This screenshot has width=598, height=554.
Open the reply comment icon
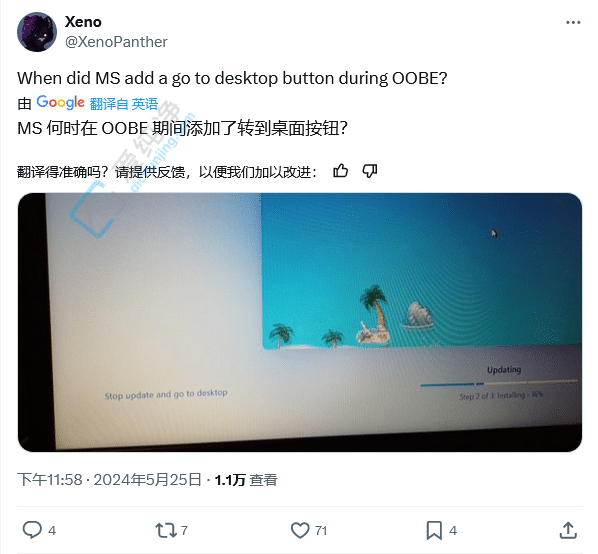(32, 530)
